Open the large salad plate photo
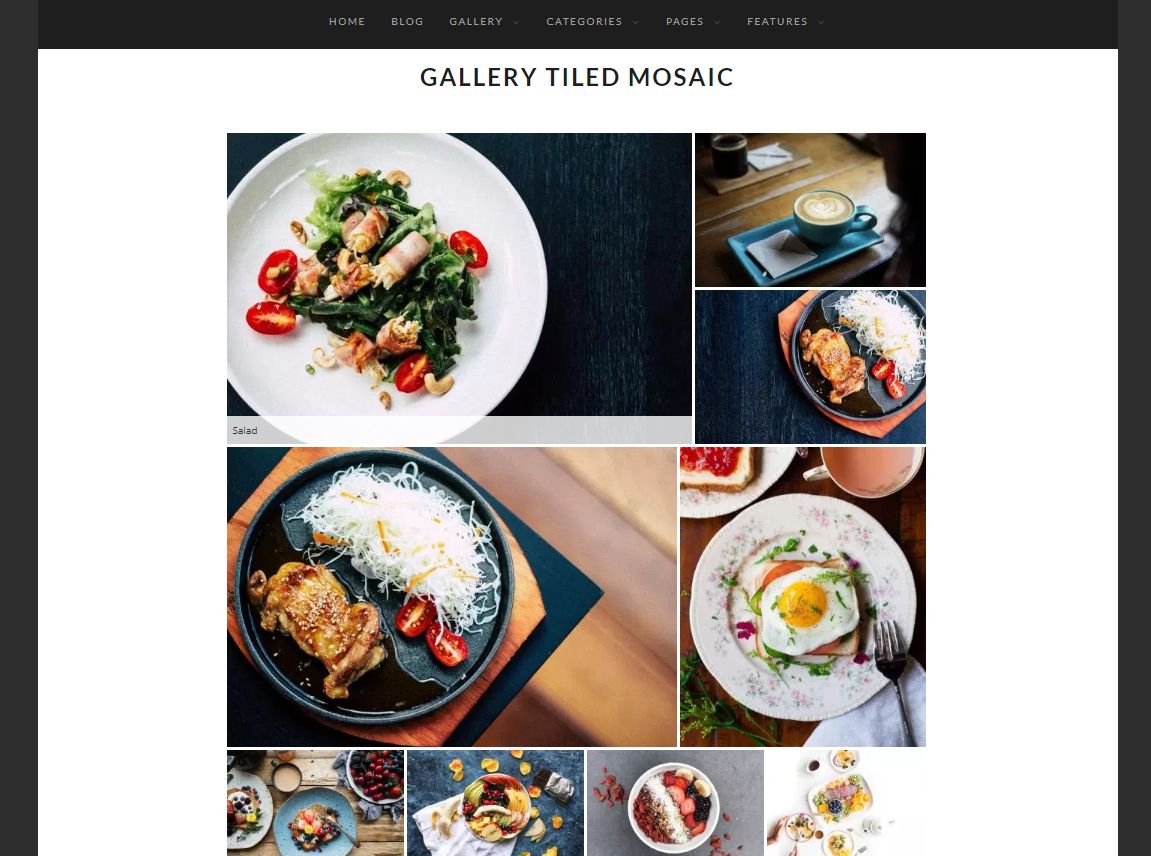The height and width of the screenshot is (856, 1151). coord(460,275)
